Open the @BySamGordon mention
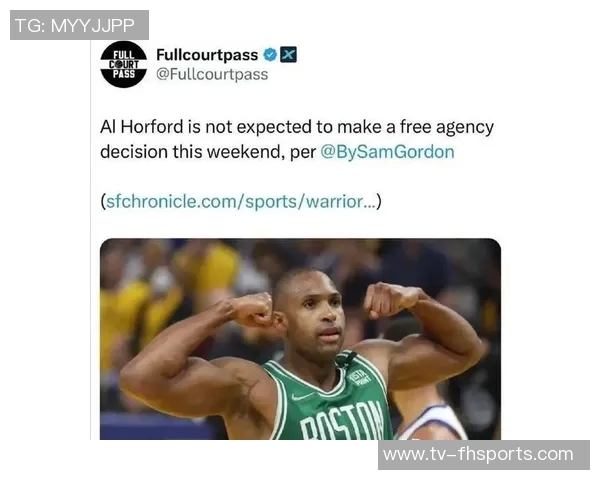Viewport: 600px width, 480px height. click(387, 152)
